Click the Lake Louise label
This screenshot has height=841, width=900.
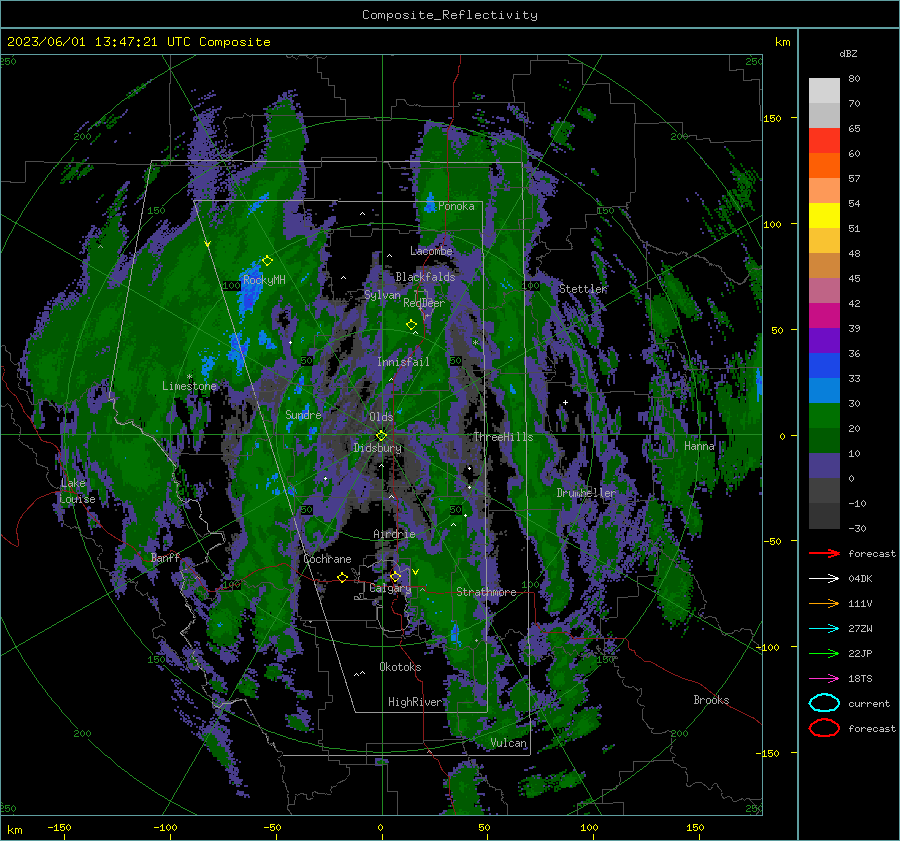click(x=77, y=491)
